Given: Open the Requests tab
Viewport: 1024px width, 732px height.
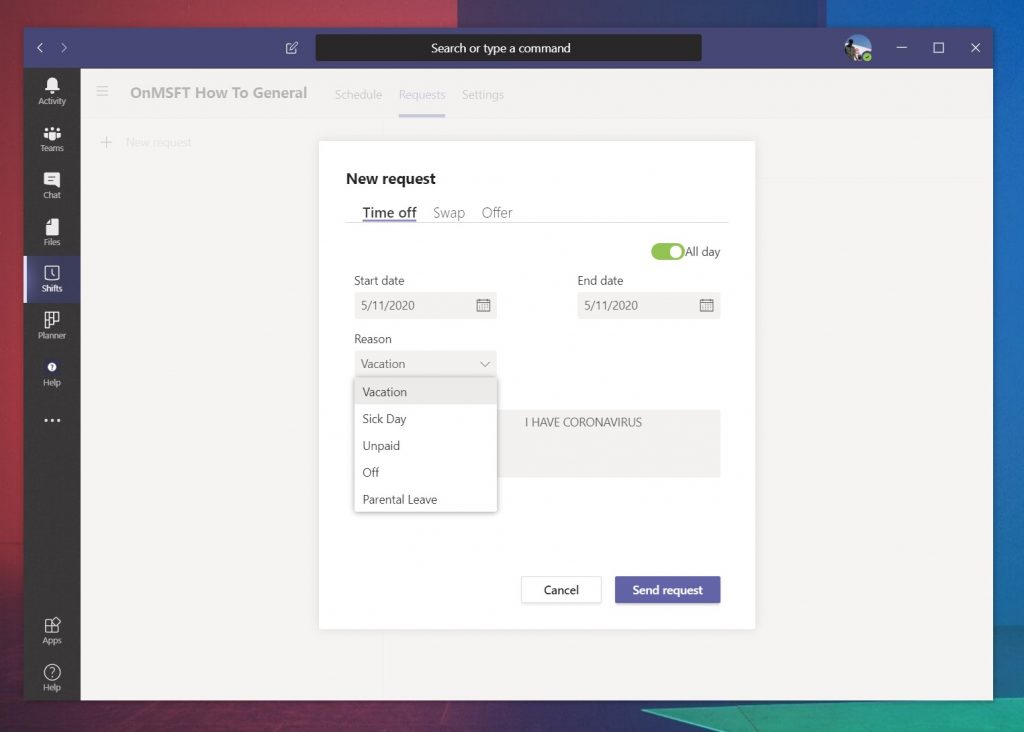Looking at the screenshot, I should coord(422,95).
